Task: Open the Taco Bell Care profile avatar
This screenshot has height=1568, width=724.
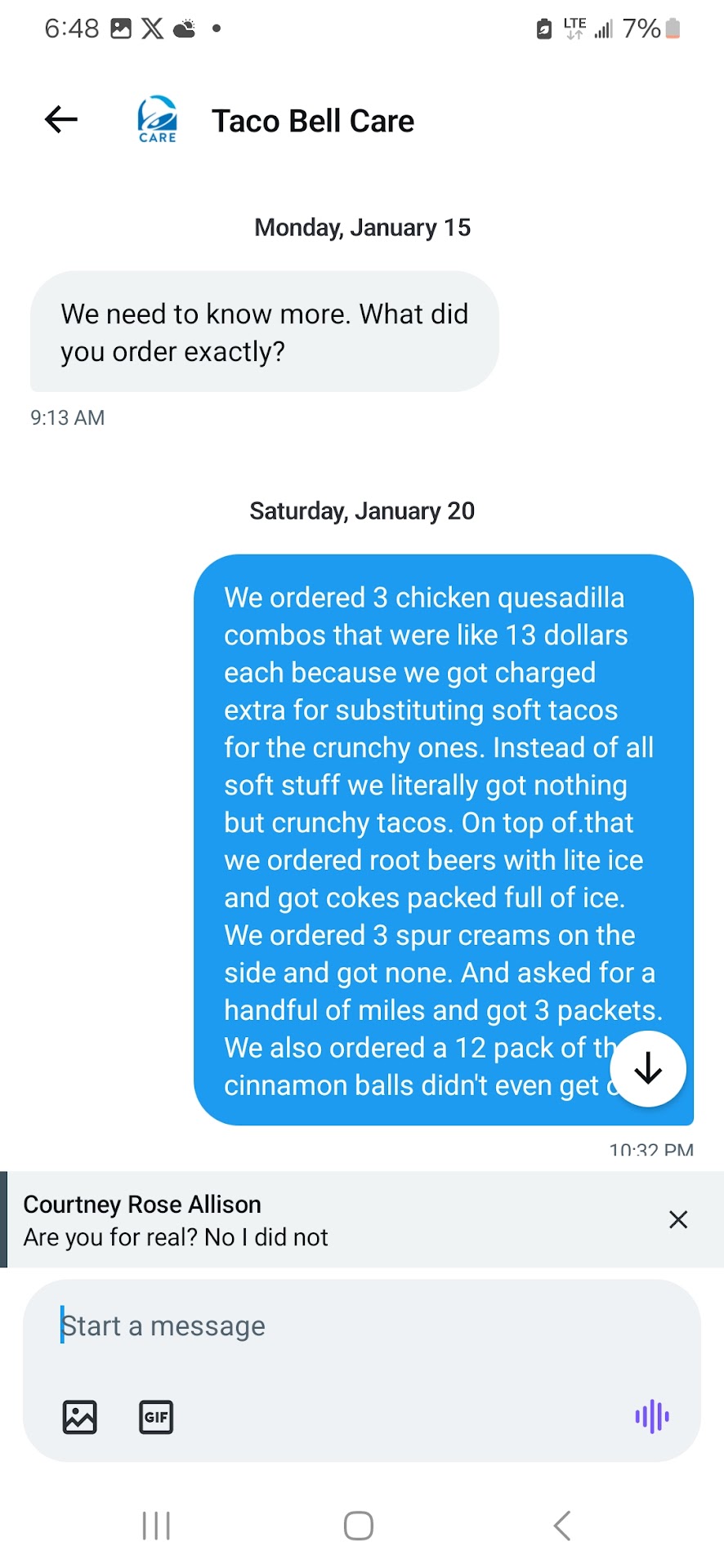Action: (x=157, y=120)
